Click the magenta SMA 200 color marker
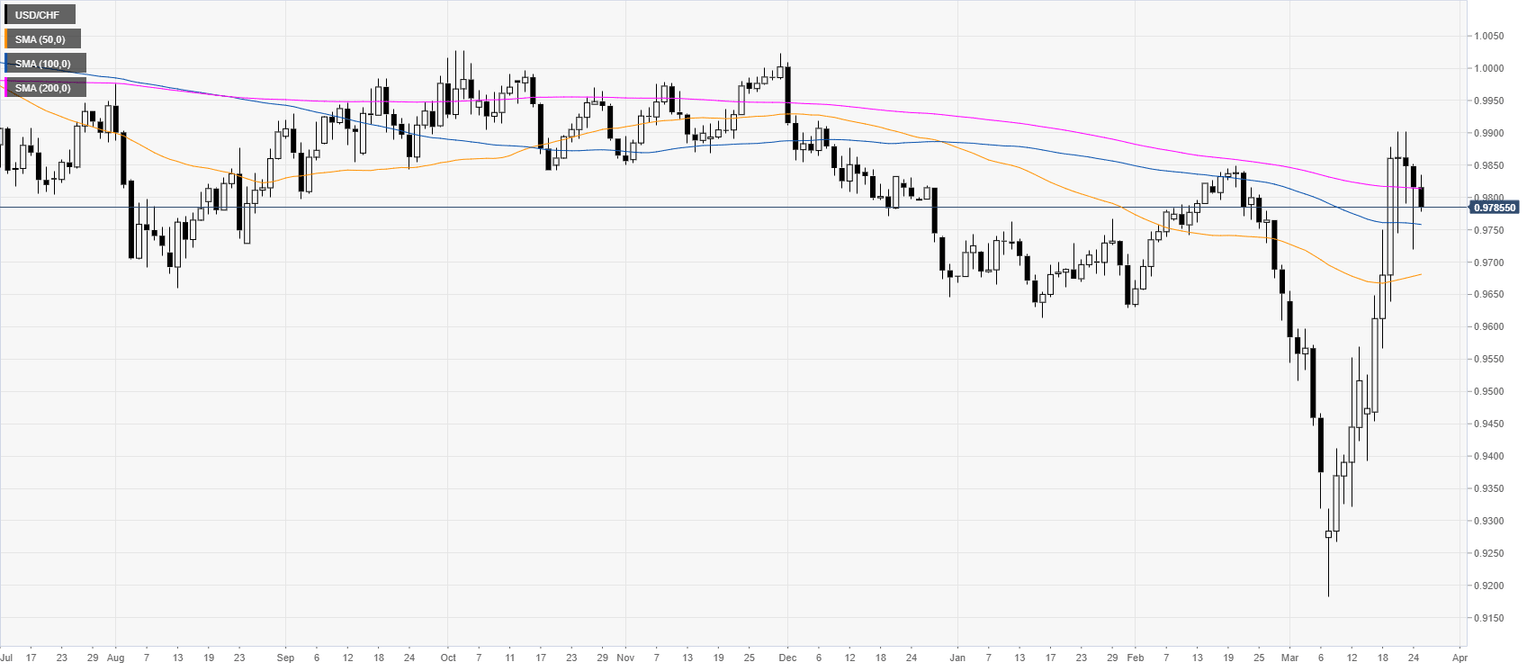The height and width of the screenshot is (669, 1536). pos(7,89)
